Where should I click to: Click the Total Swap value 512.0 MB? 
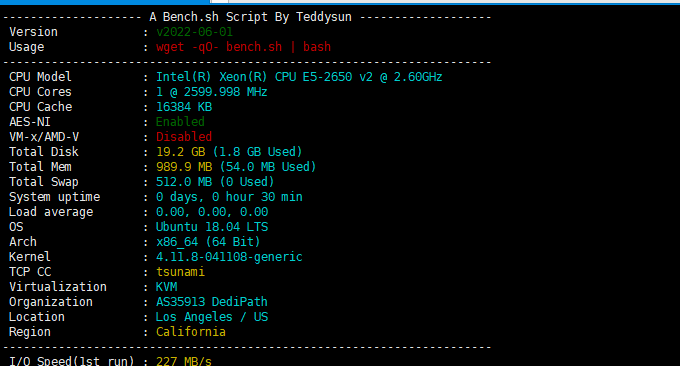(184, 182)
